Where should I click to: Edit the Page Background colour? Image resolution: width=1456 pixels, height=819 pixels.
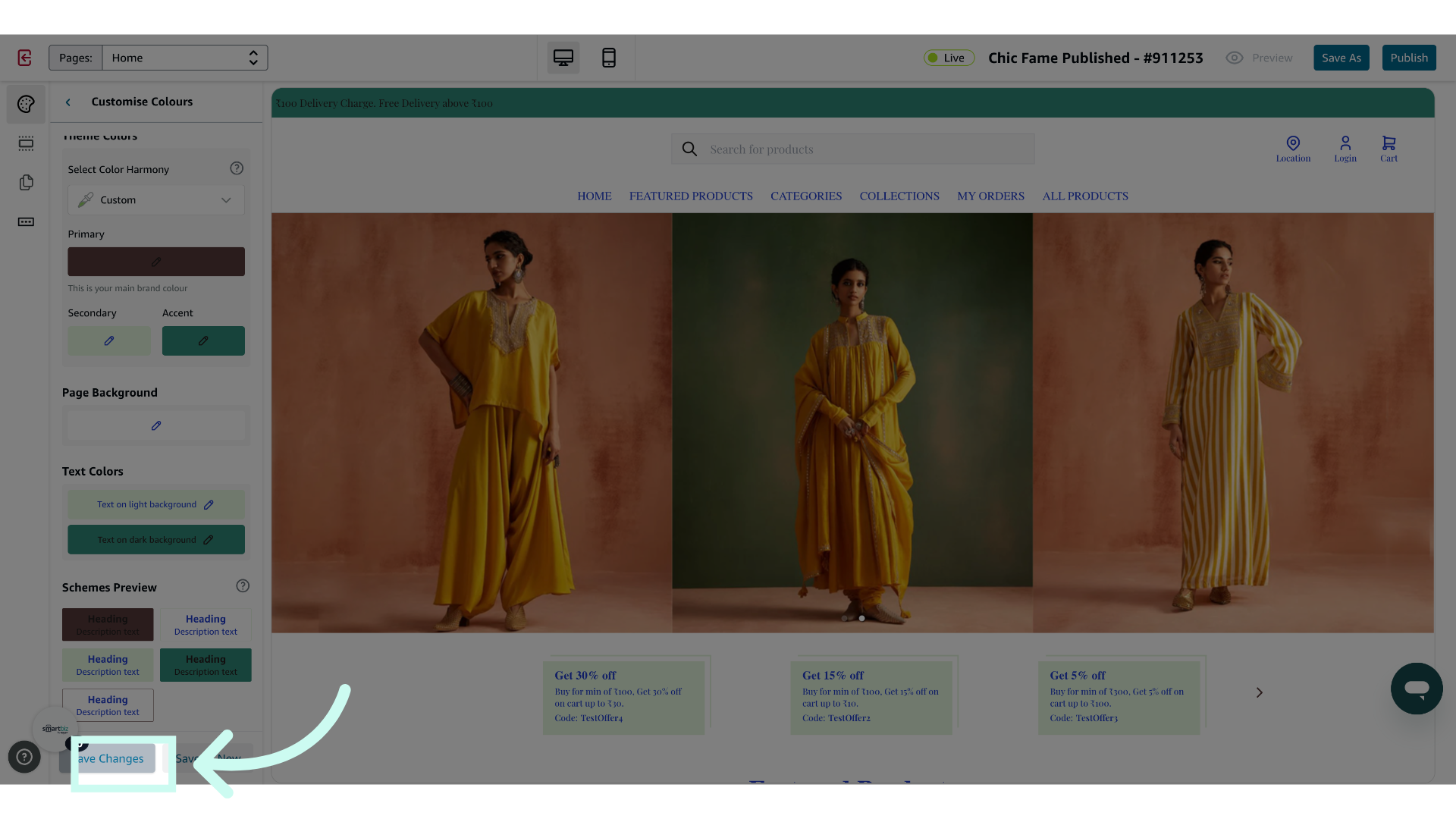(156, 426)
